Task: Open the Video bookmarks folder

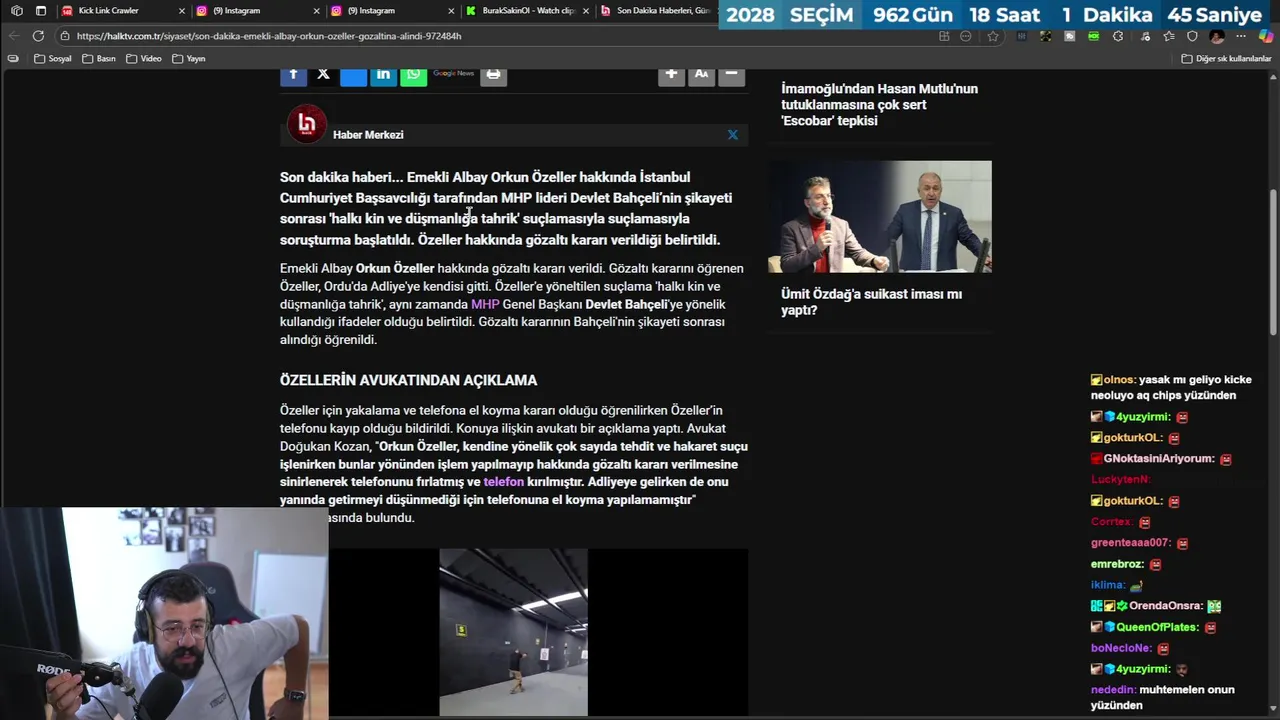Action: click(x=143, y=59)
